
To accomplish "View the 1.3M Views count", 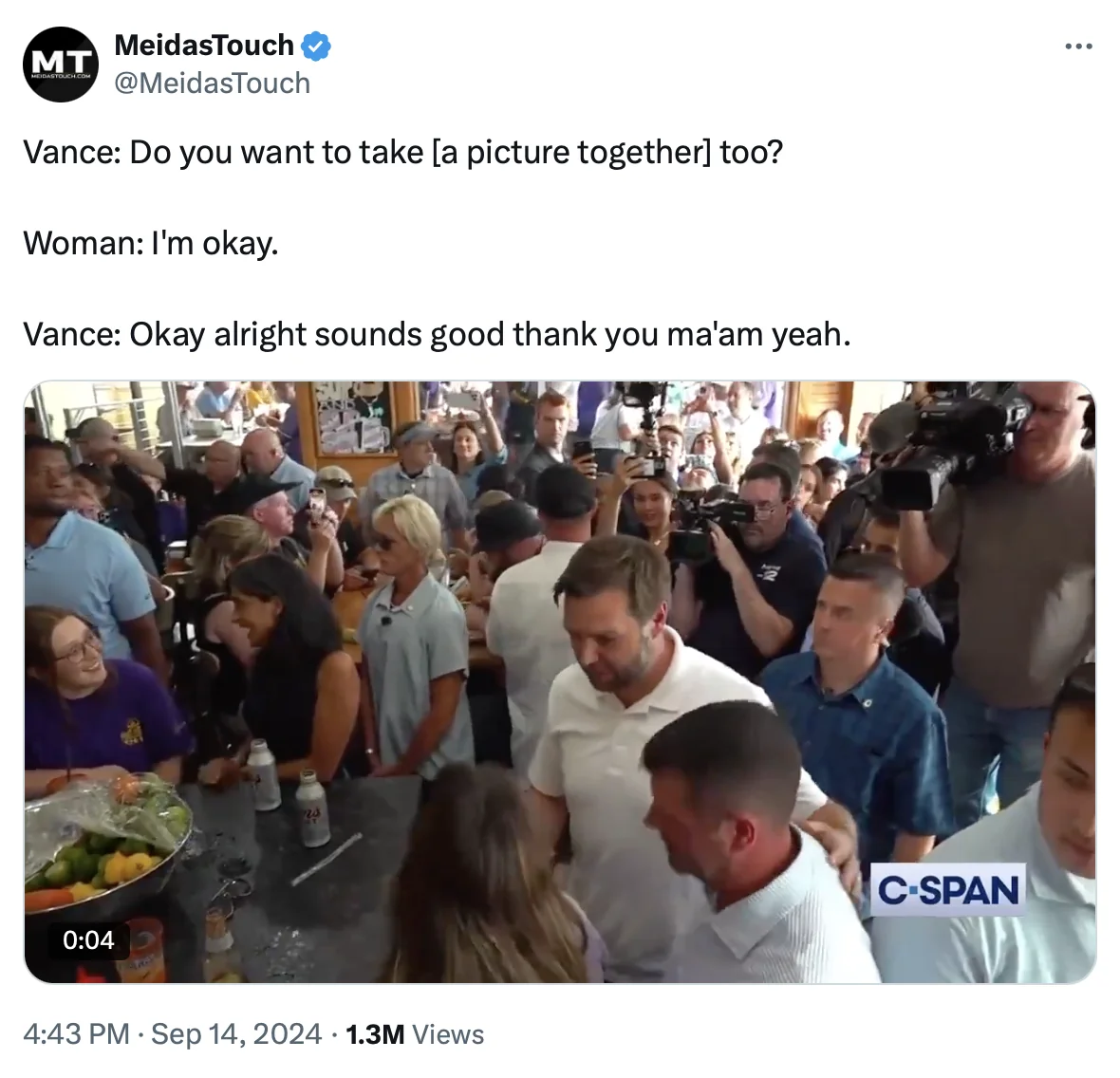I will tap(415, 1034).
